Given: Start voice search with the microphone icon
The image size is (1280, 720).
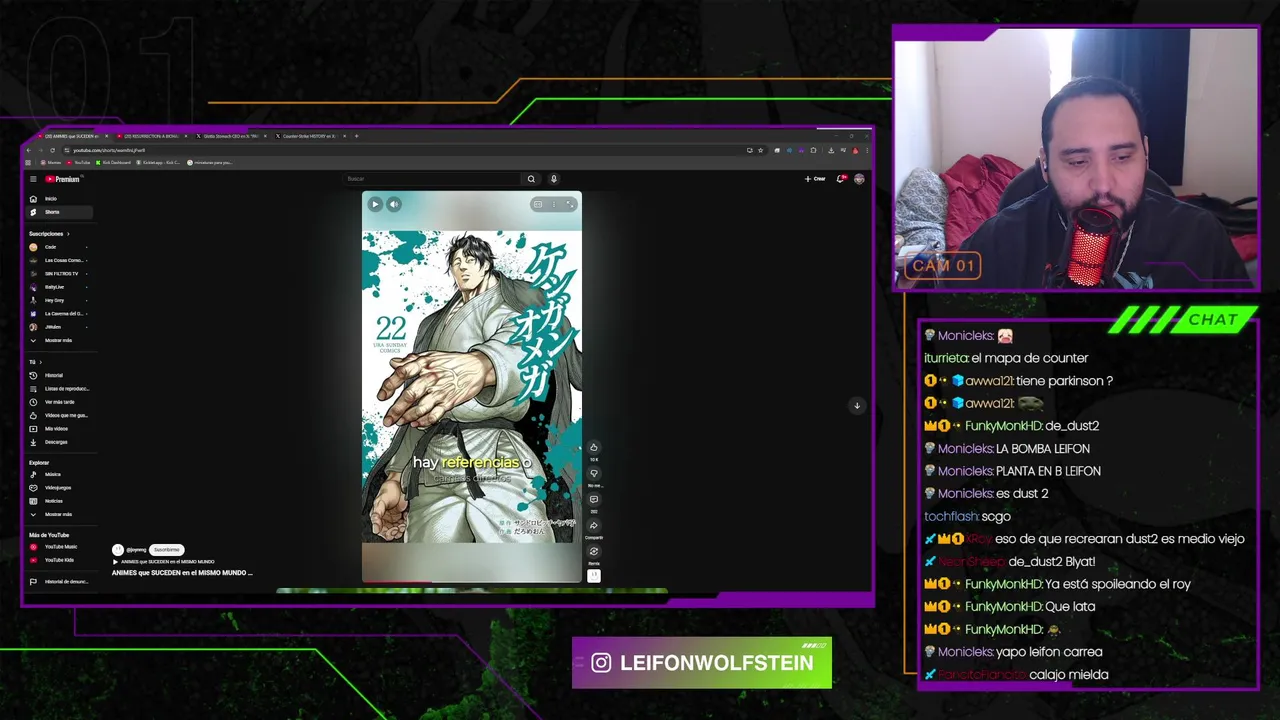Looking at the screenshot, I should [553, 179].
